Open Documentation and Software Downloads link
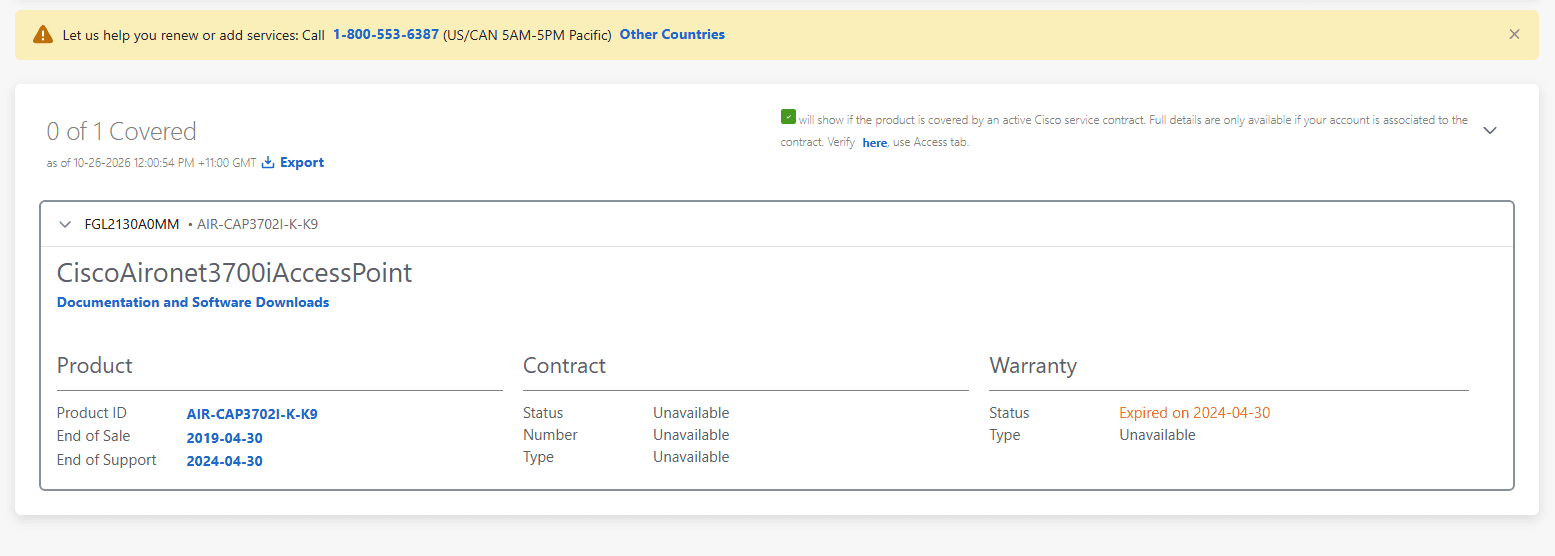 pos(193,302)
